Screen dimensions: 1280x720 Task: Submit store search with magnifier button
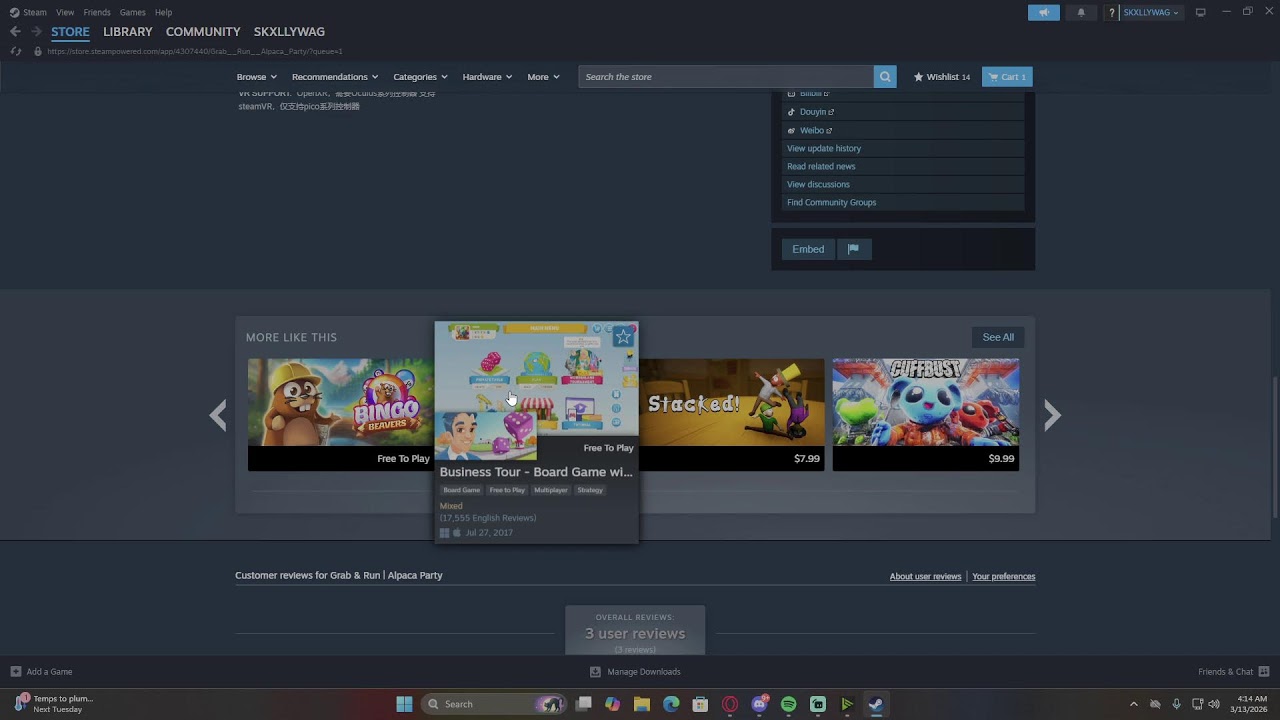coord(885,77)
